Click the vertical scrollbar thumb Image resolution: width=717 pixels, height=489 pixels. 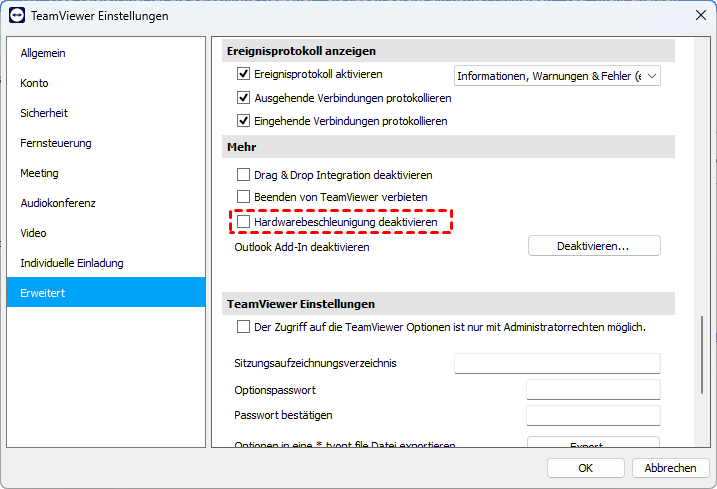pyautogui.click(x=702, y=355)
